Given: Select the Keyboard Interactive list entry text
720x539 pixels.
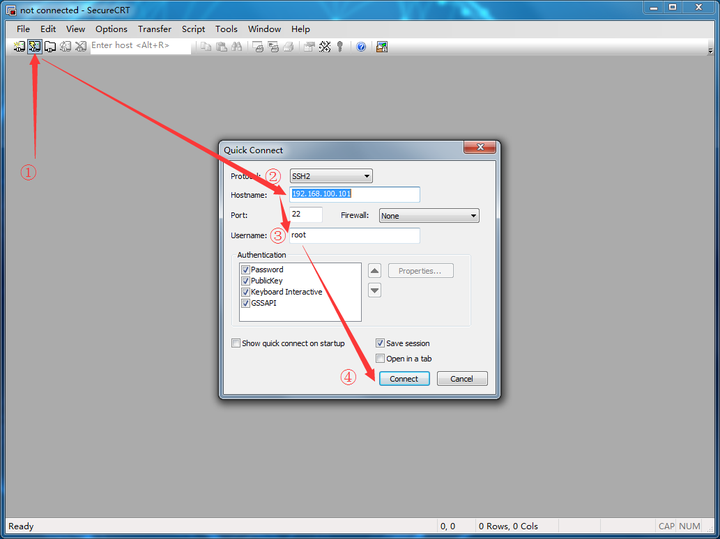Looking at the screenshot, I should (287, 292).
